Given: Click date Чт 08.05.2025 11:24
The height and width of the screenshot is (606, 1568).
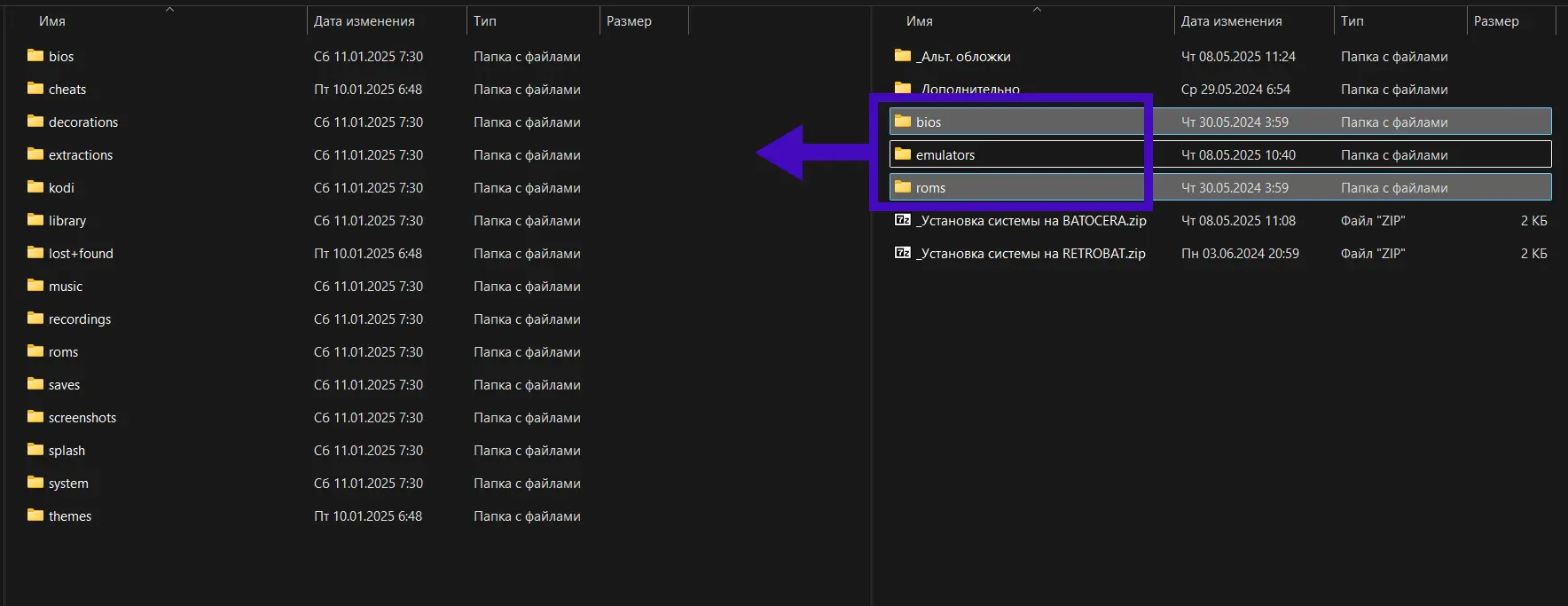Looking at the screenshot, I should 1238,57.
